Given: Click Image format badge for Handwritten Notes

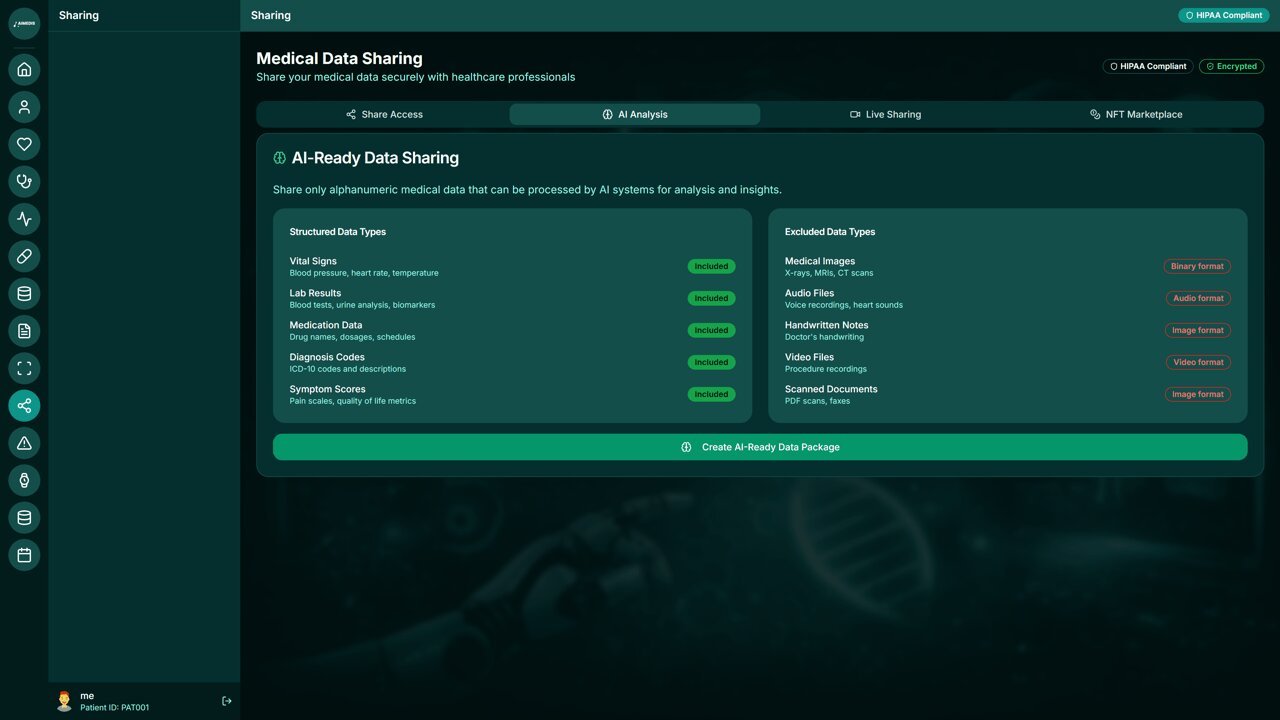Looking at the screenshot, I should tap(1198, 330).
